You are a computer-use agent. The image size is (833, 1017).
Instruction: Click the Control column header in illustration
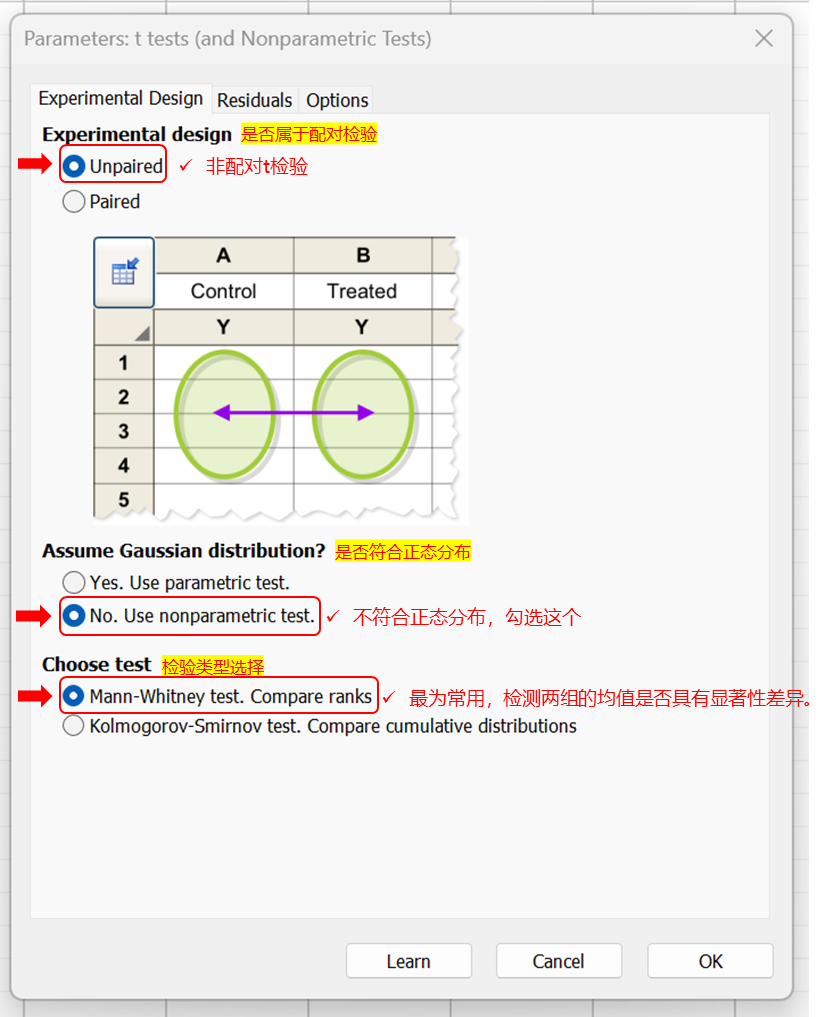(x=224, y=291)
